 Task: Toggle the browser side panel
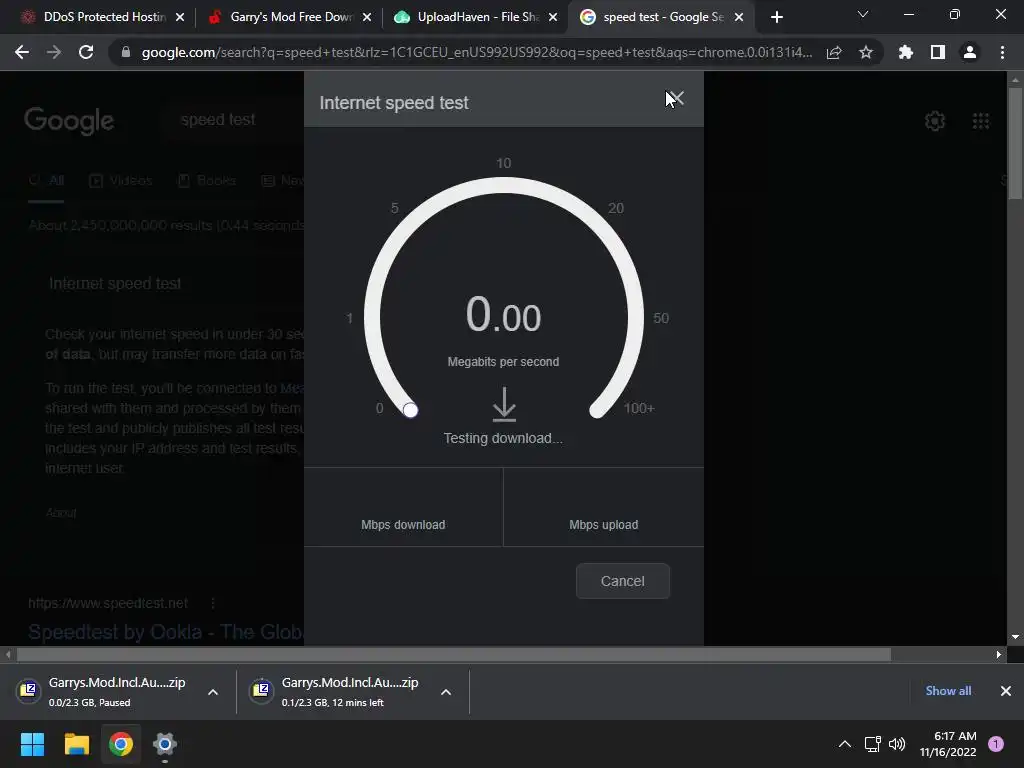(938, 52)
